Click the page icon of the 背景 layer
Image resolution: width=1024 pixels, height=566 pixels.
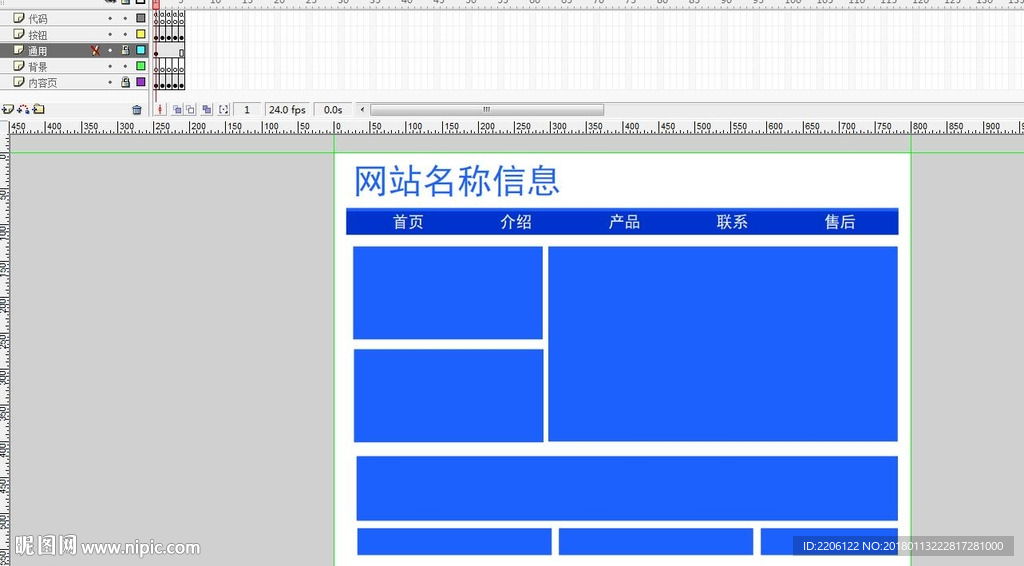(x=19, y=66)
